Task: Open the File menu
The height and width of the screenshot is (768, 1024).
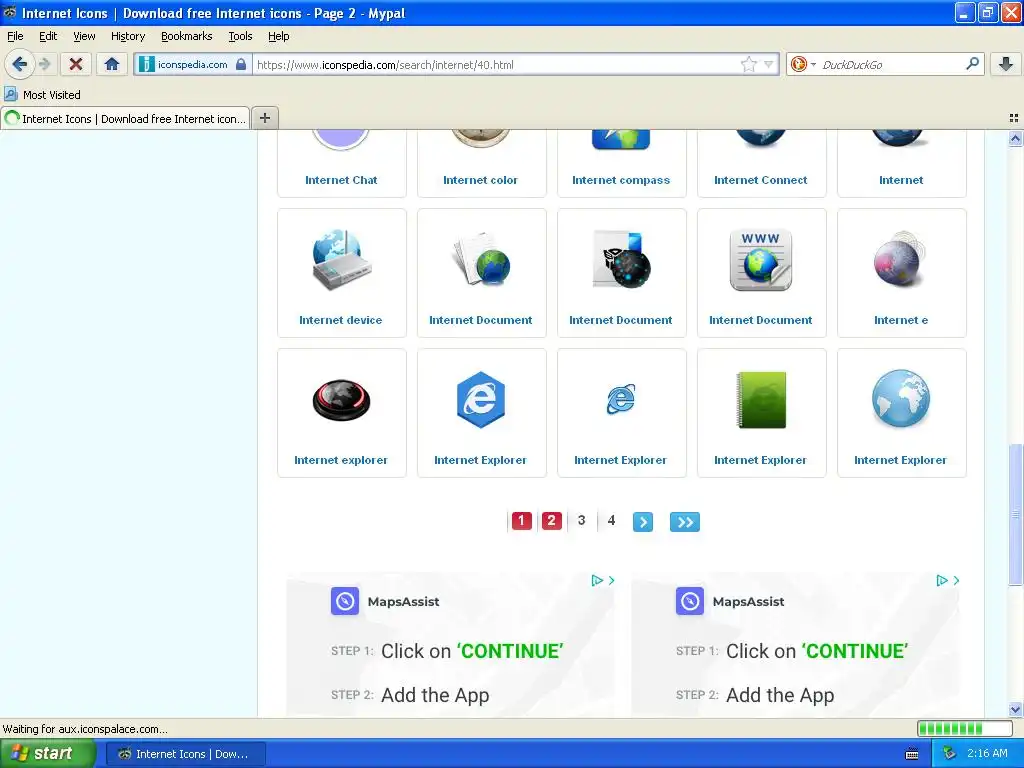Action: pyautogui.click(x=15, y=36)
